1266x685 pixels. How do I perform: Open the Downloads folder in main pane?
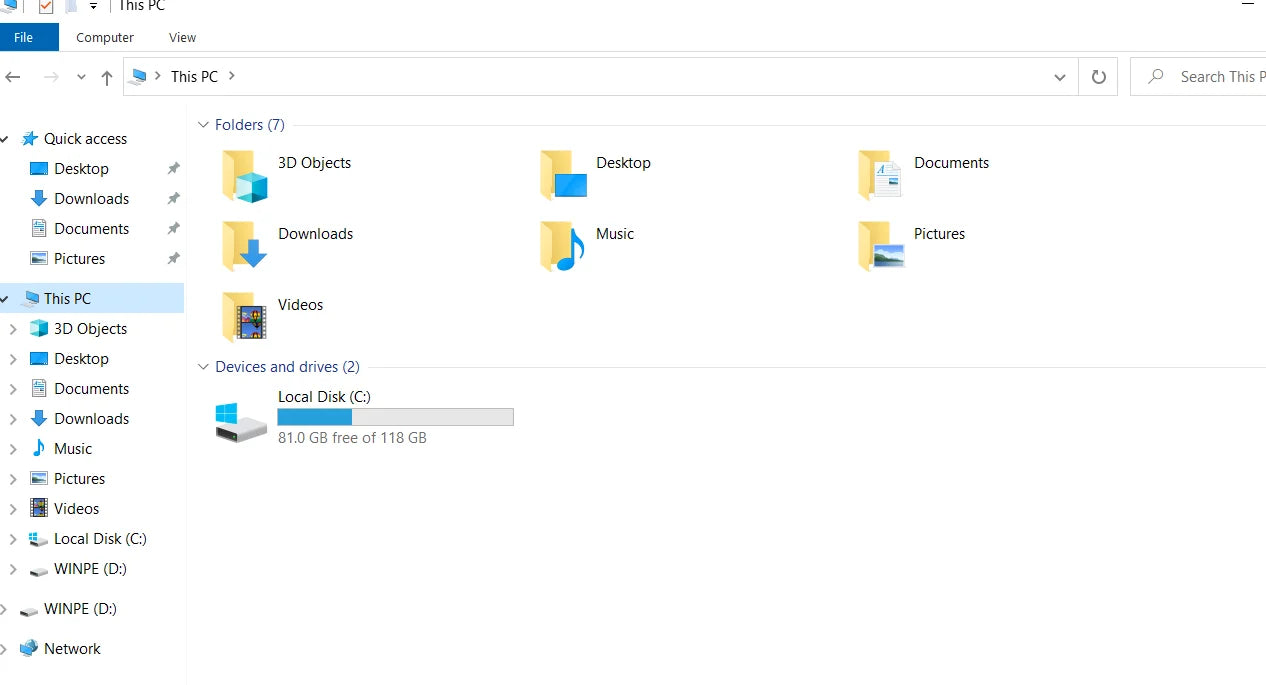245,247
